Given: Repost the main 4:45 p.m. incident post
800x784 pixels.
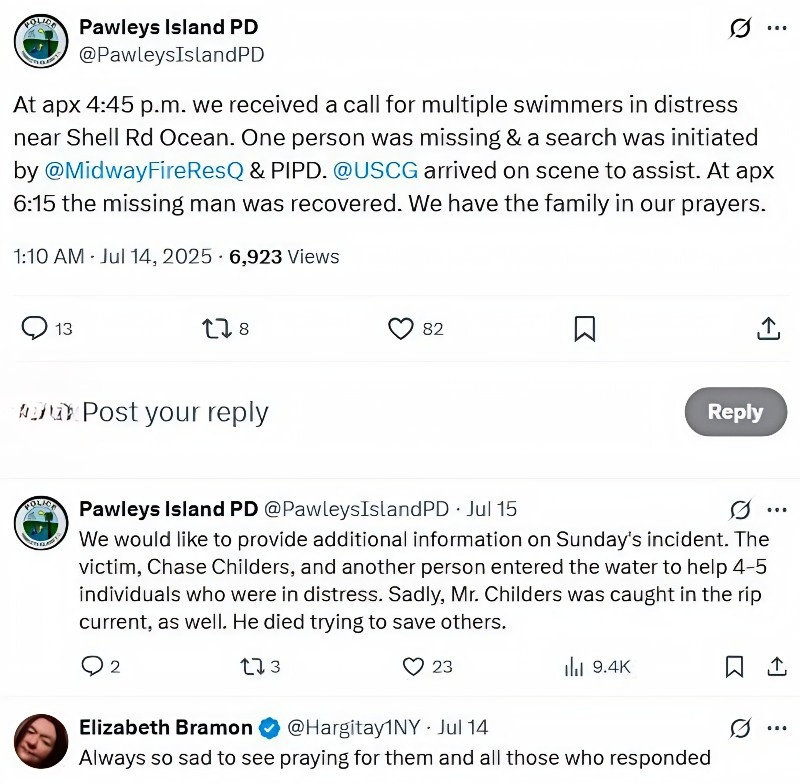Looking at the screenshot, I should point(215,328).
